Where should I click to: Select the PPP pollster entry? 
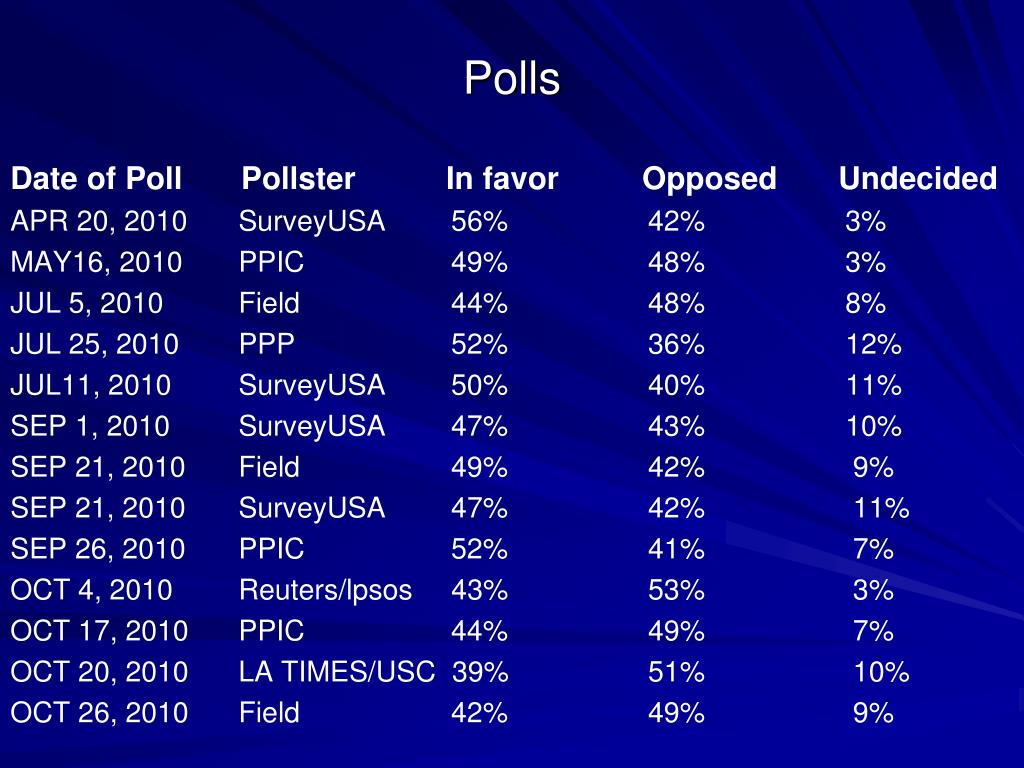tap(267, 344)
